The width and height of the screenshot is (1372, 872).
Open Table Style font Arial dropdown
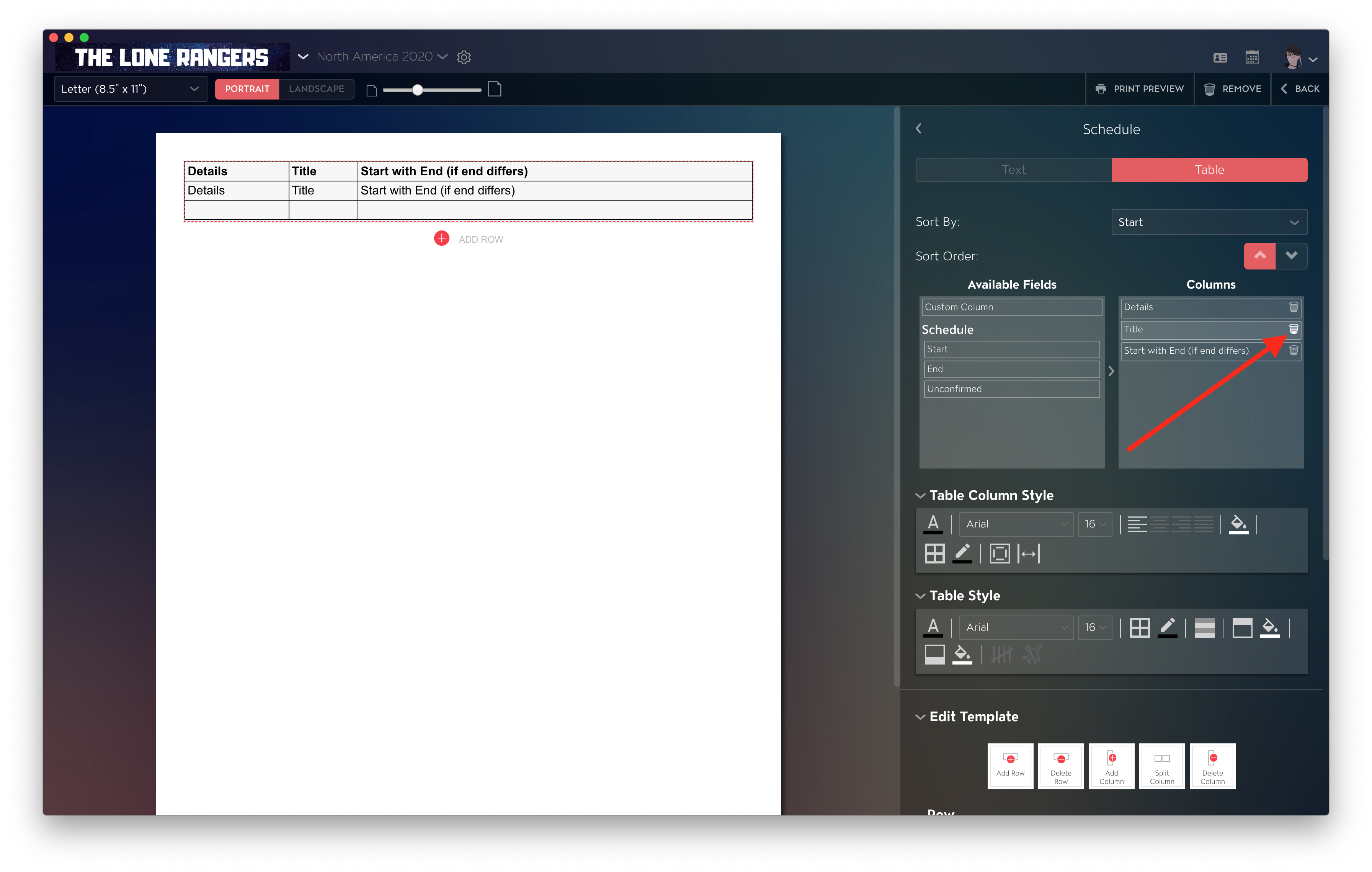[1016, 628]
